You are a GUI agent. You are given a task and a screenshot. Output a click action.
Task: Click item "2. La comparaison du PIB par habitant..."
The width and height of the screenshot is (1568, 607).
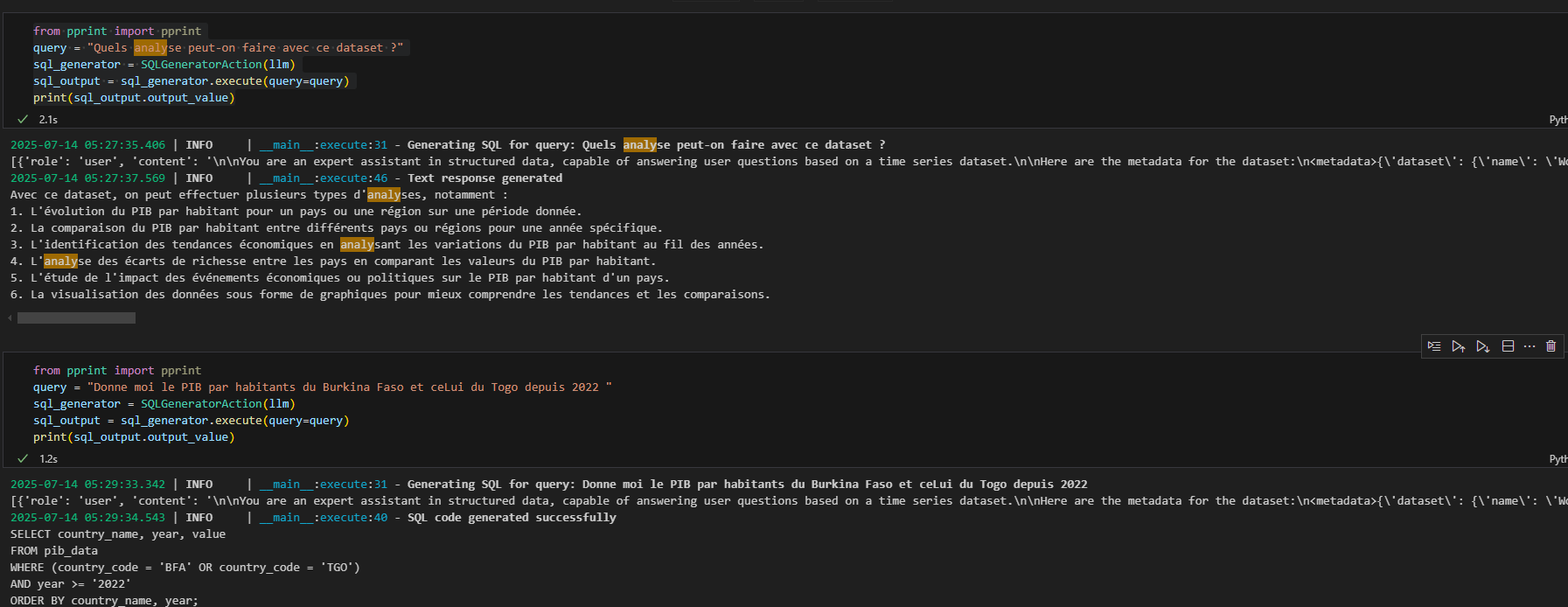[x=337, y=228]
